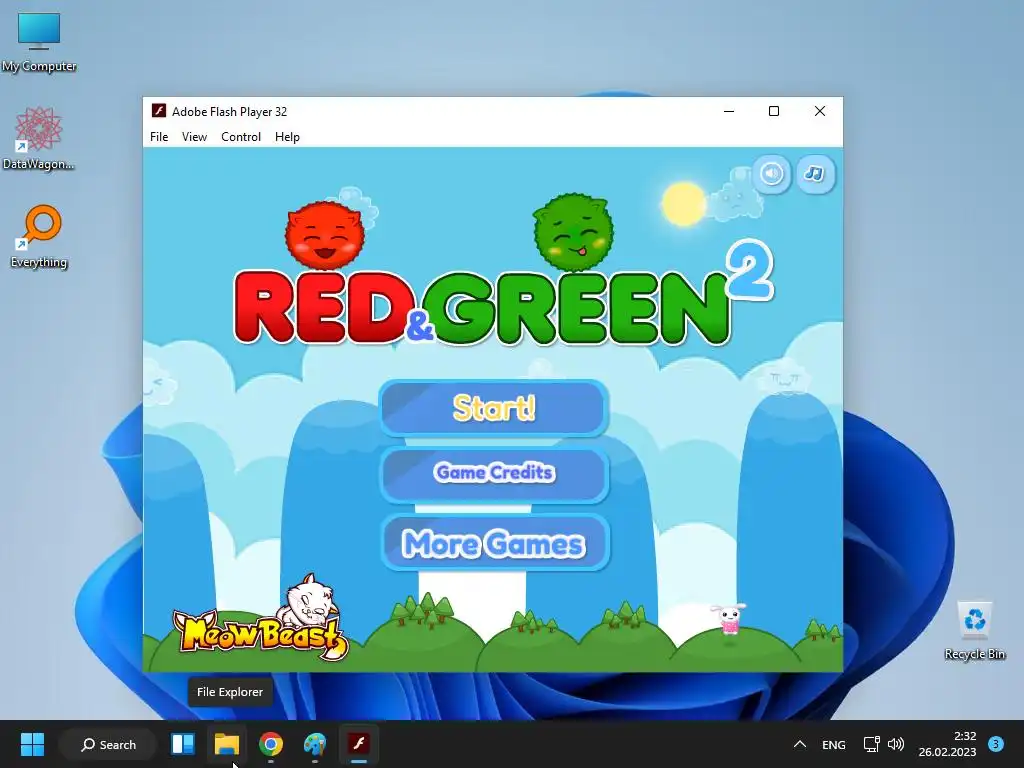This screenshot has height=768, width=1024.
Task: Open Google Chrome from the taskbar
Action: tap(271, 744)
